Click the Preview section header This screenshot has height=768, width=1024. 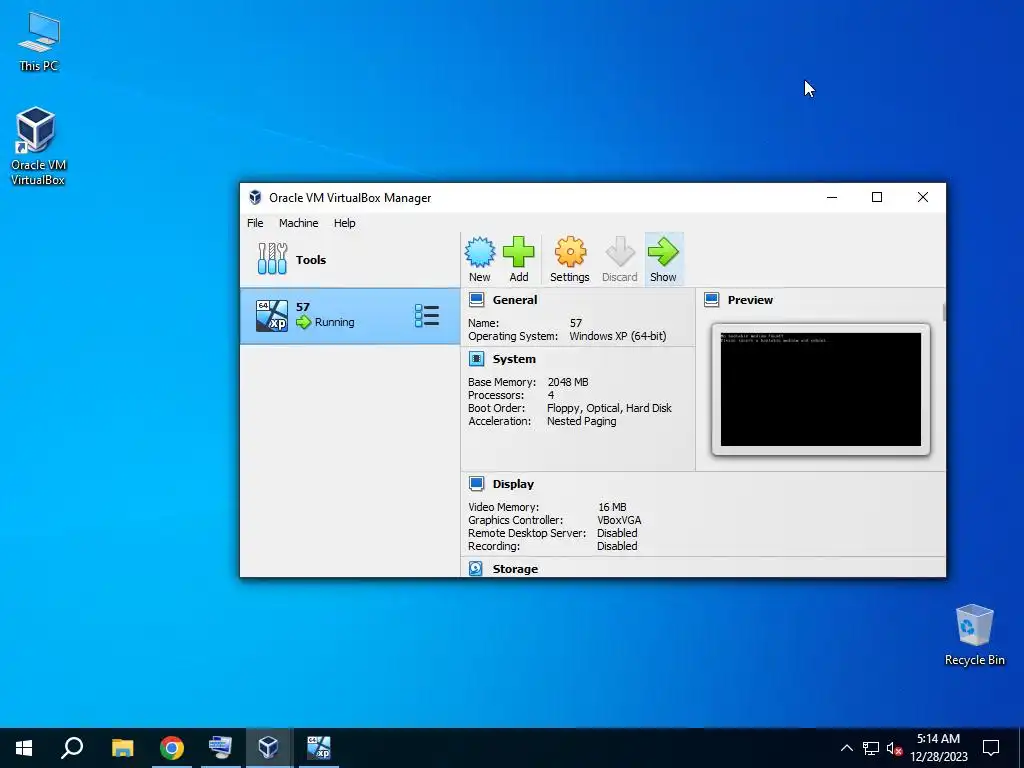click(x=750, y=300)
